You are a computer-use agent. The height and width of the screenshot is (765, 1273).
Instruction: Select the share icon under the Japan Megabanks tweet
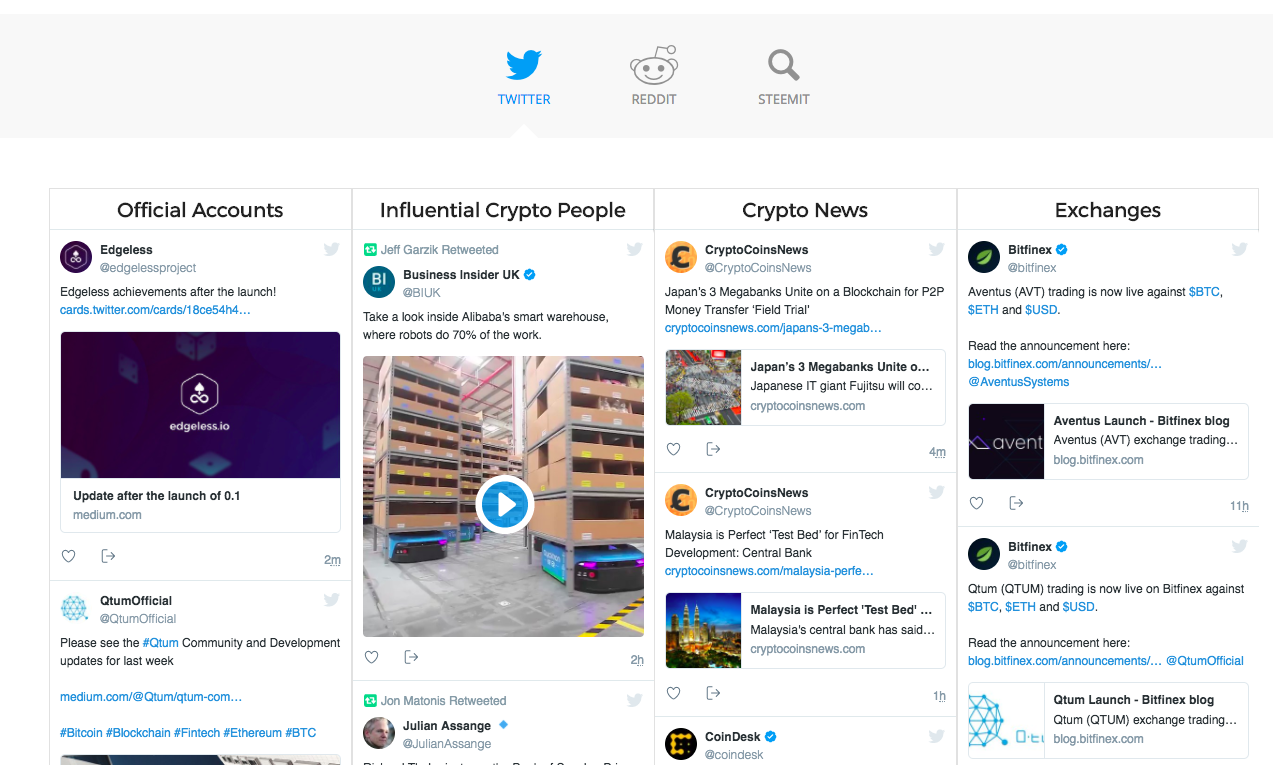712,449
